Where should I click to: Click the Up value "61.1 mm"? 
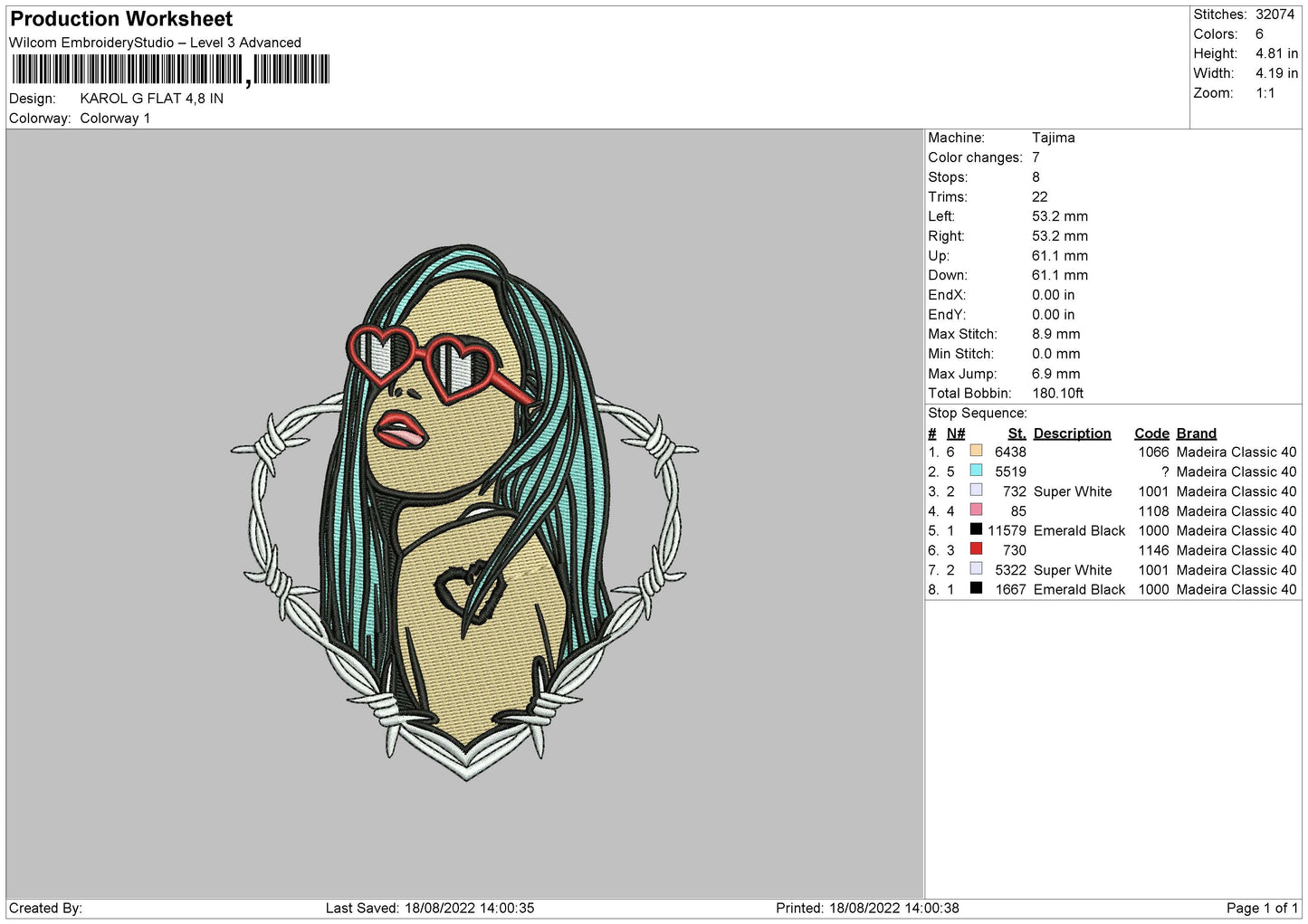[1060, 256]
